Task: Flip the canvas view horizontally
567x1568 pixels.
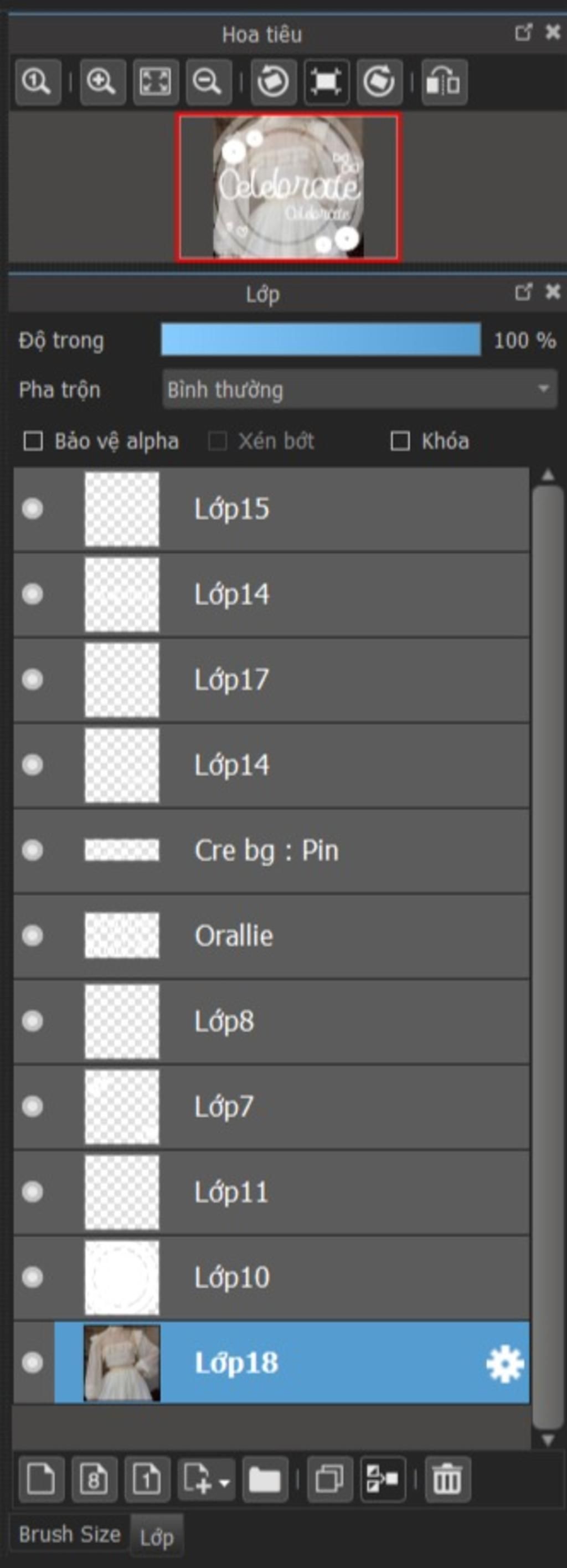Action: click(x=444, y=82)
